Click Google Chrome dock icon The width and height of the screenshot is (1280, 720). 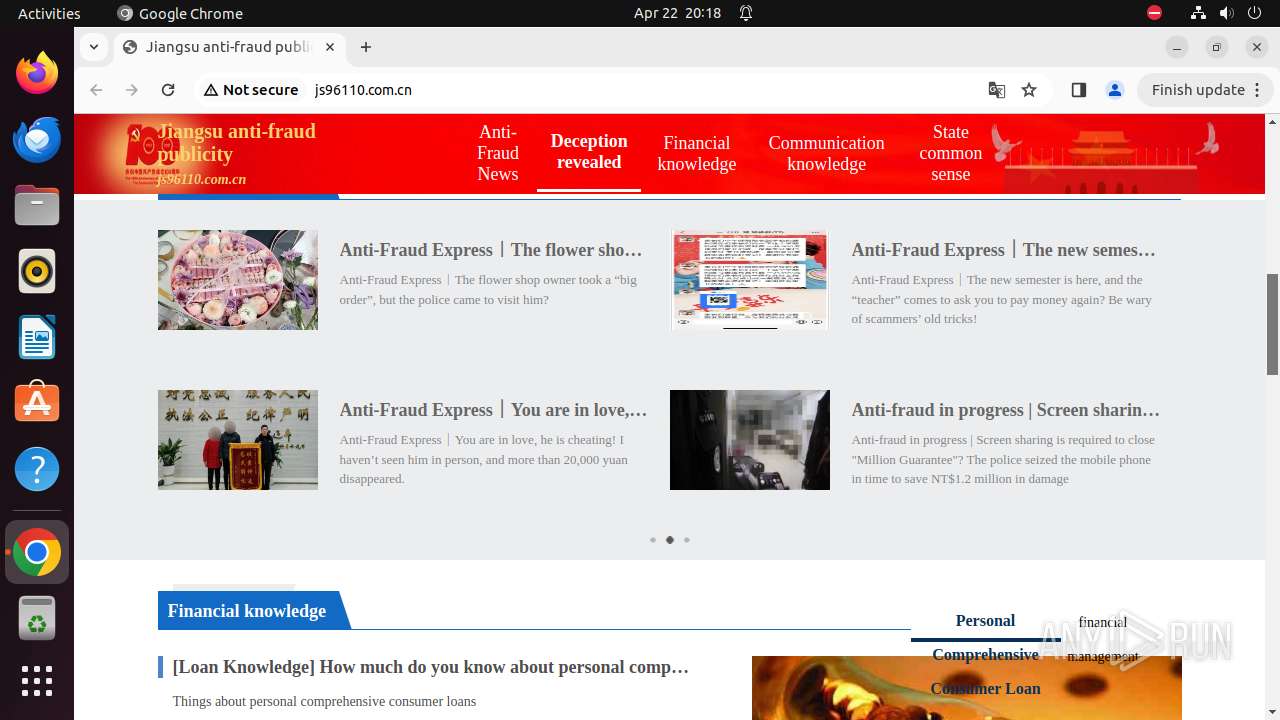coord(37,552)
